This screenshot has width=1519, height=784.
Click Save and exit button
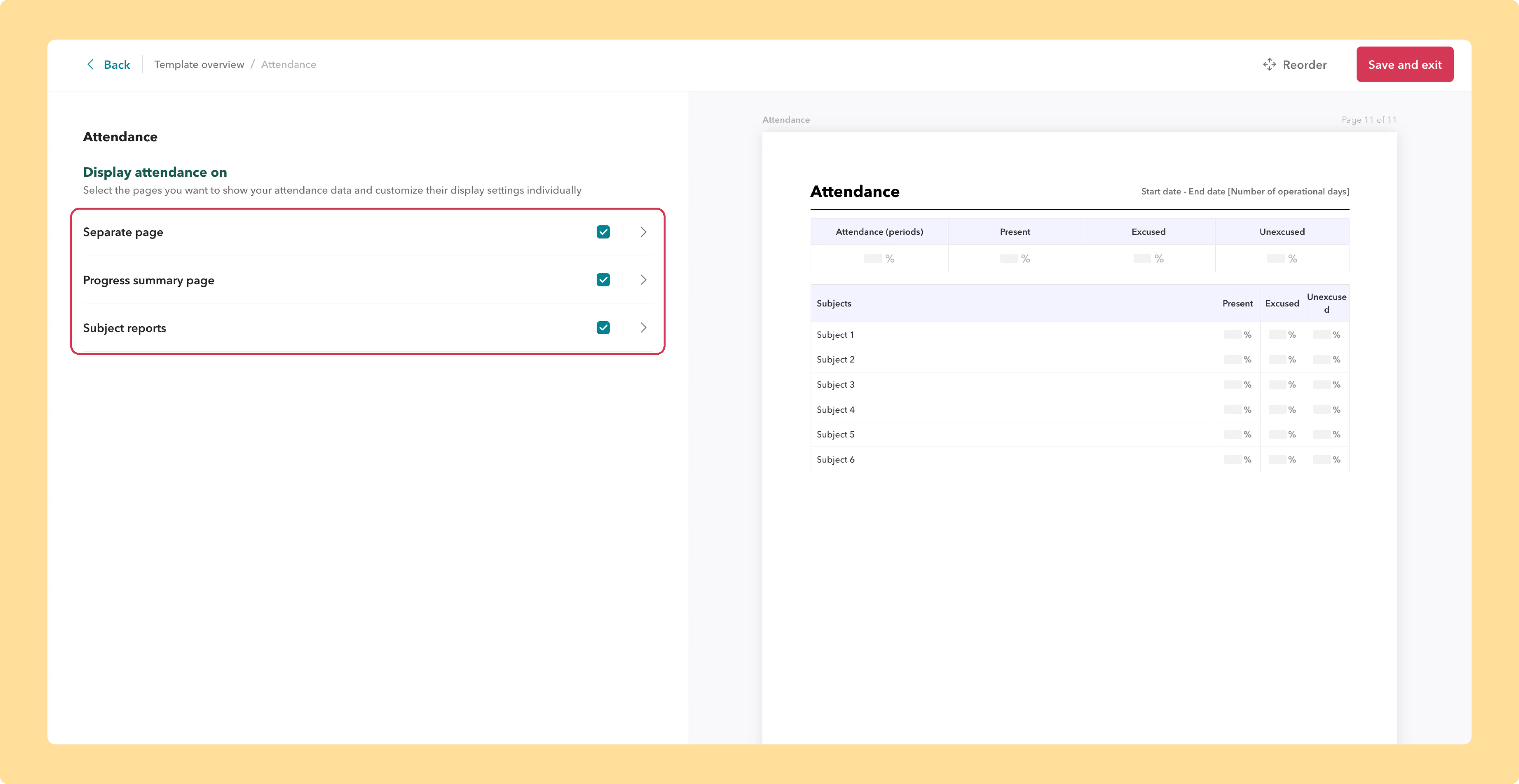1405,64
